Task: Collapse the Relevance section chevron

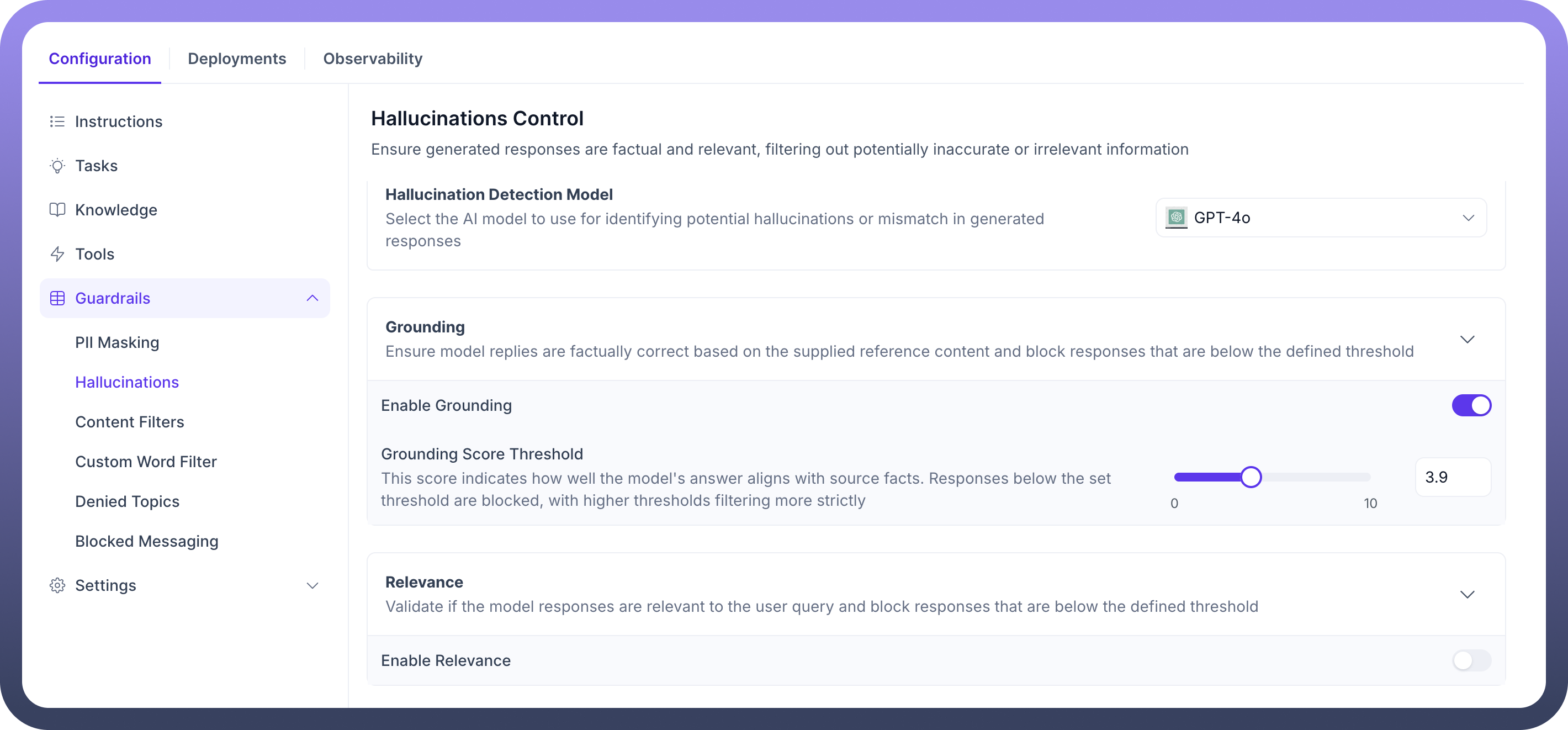Action: 1467,594
